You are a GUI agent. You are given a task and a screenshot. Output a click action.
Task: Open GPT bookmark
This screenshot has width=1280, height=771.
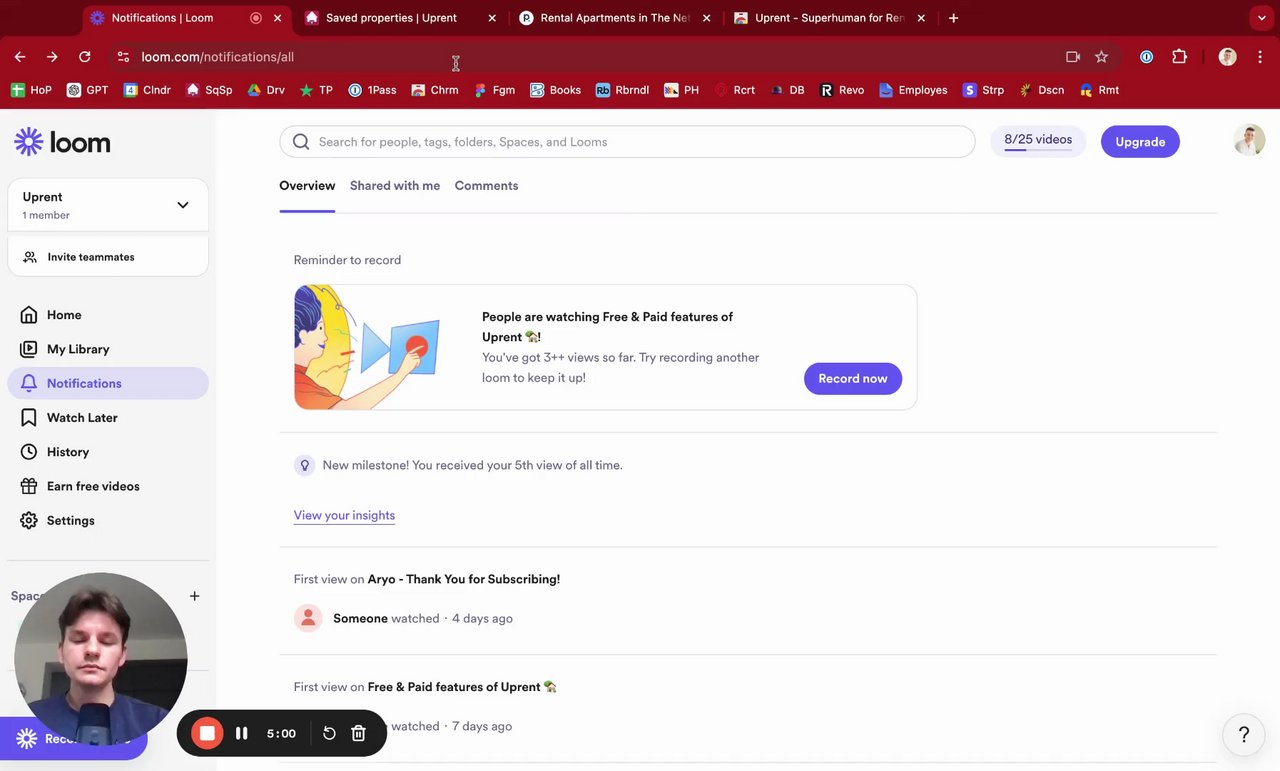(x=87, y=90)
